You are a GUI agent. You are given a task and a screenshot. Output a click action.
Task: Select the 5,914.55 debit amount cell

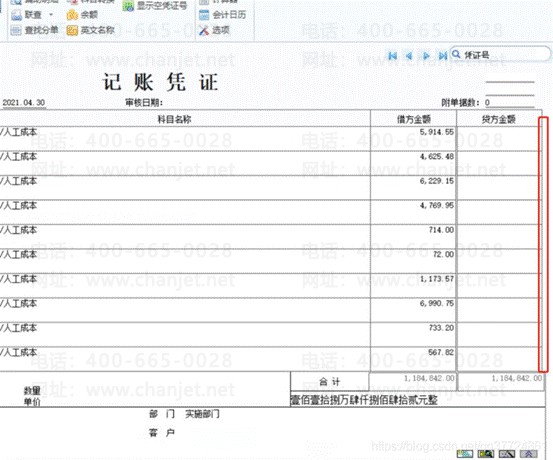(x=413, y=139)
